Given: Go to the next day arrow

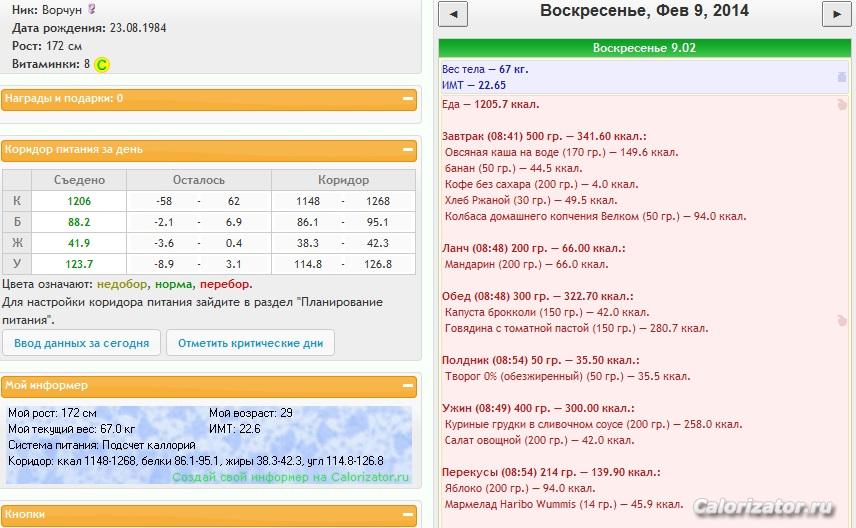Looking at the screenshot, I should click(836, 15).
